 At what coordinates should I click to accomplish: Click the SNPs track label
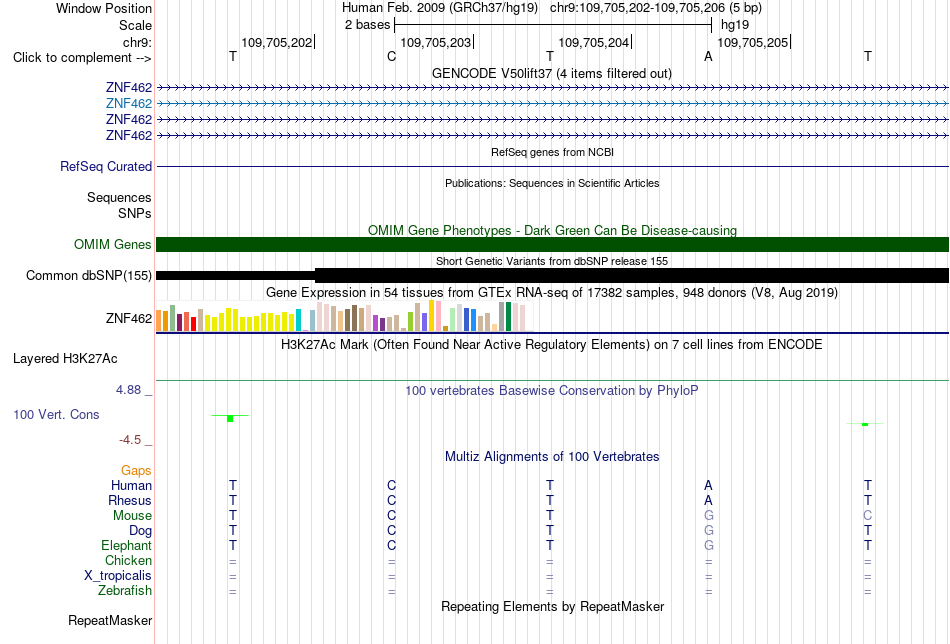click(135, 214)
